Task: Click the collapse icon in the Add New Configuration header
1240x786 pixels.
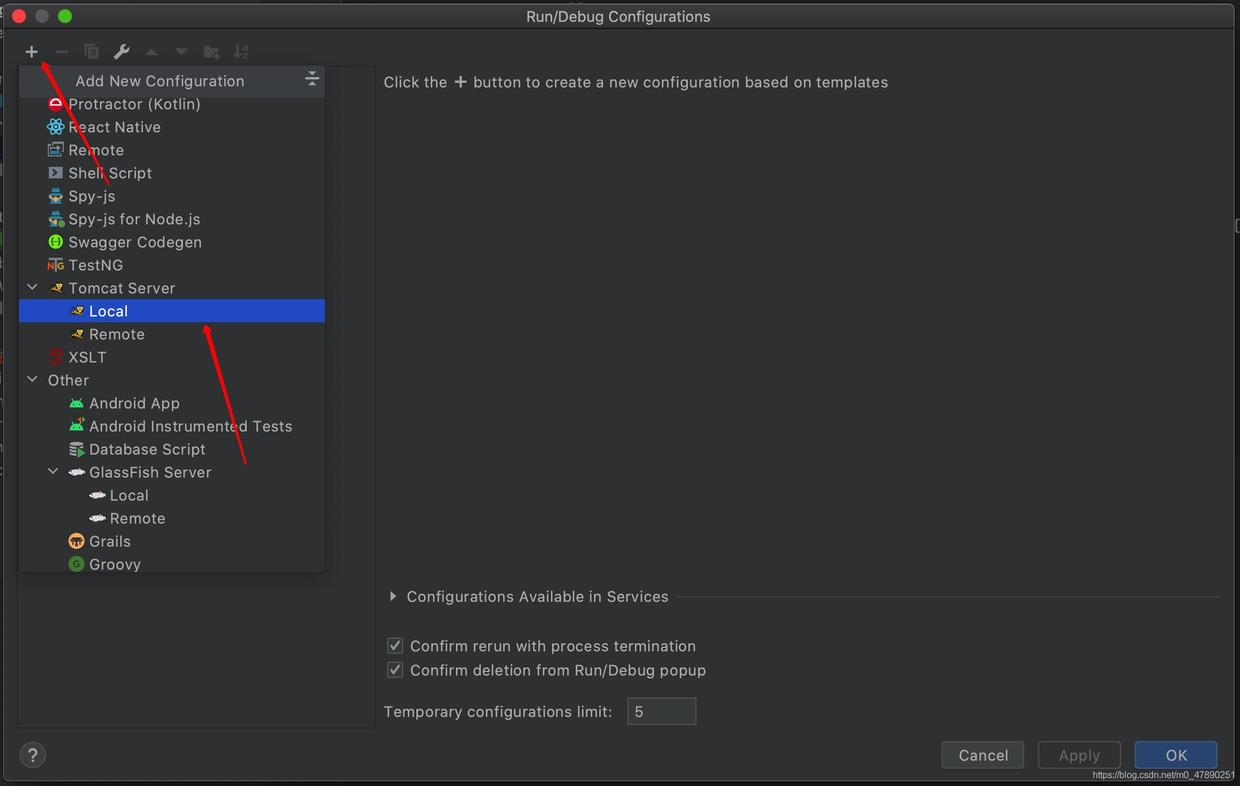Action: pos(312,79)
